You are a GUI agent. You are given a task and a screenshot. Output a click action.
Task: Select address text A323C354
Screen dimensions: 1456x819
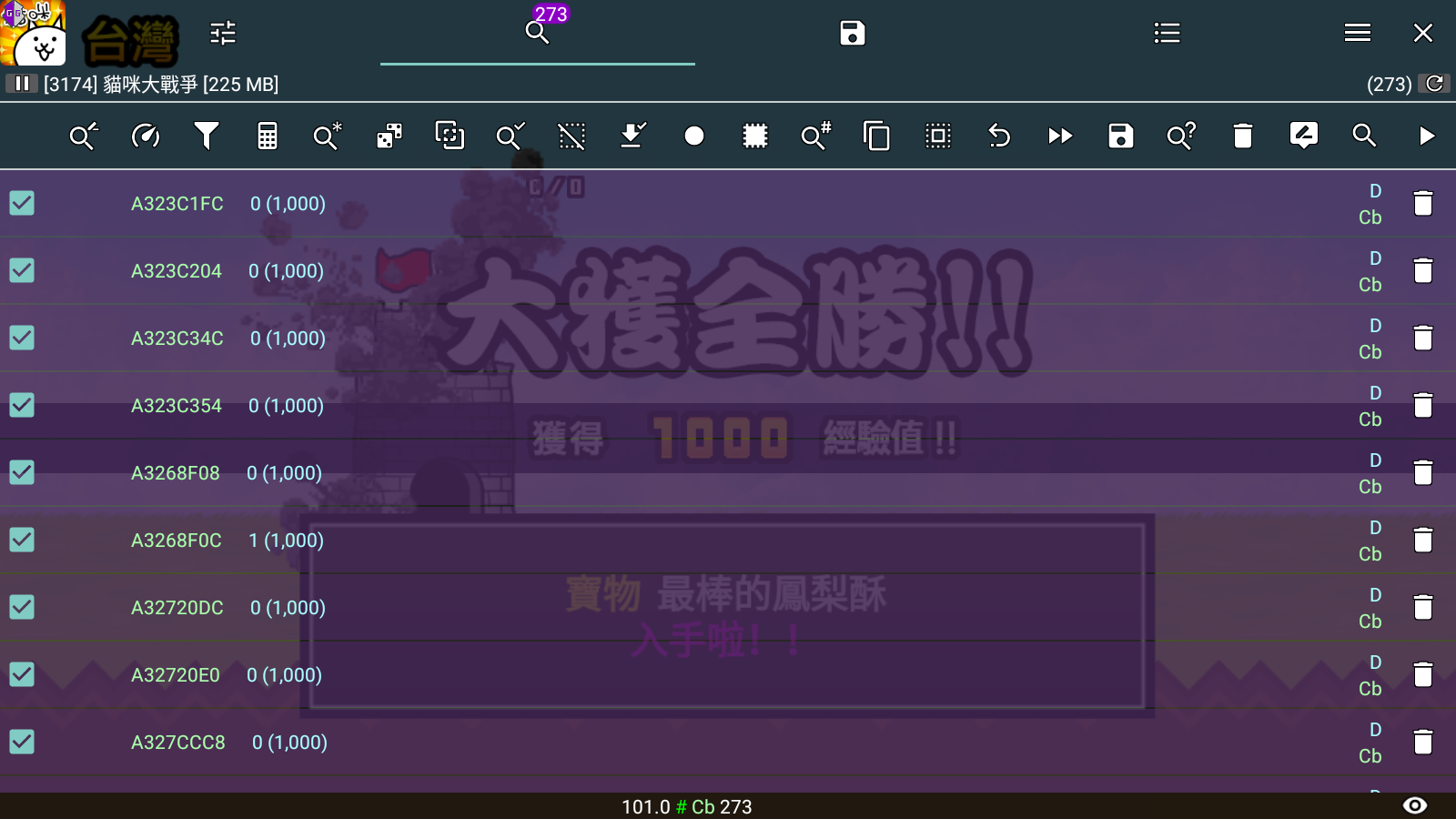click(177, 406)
